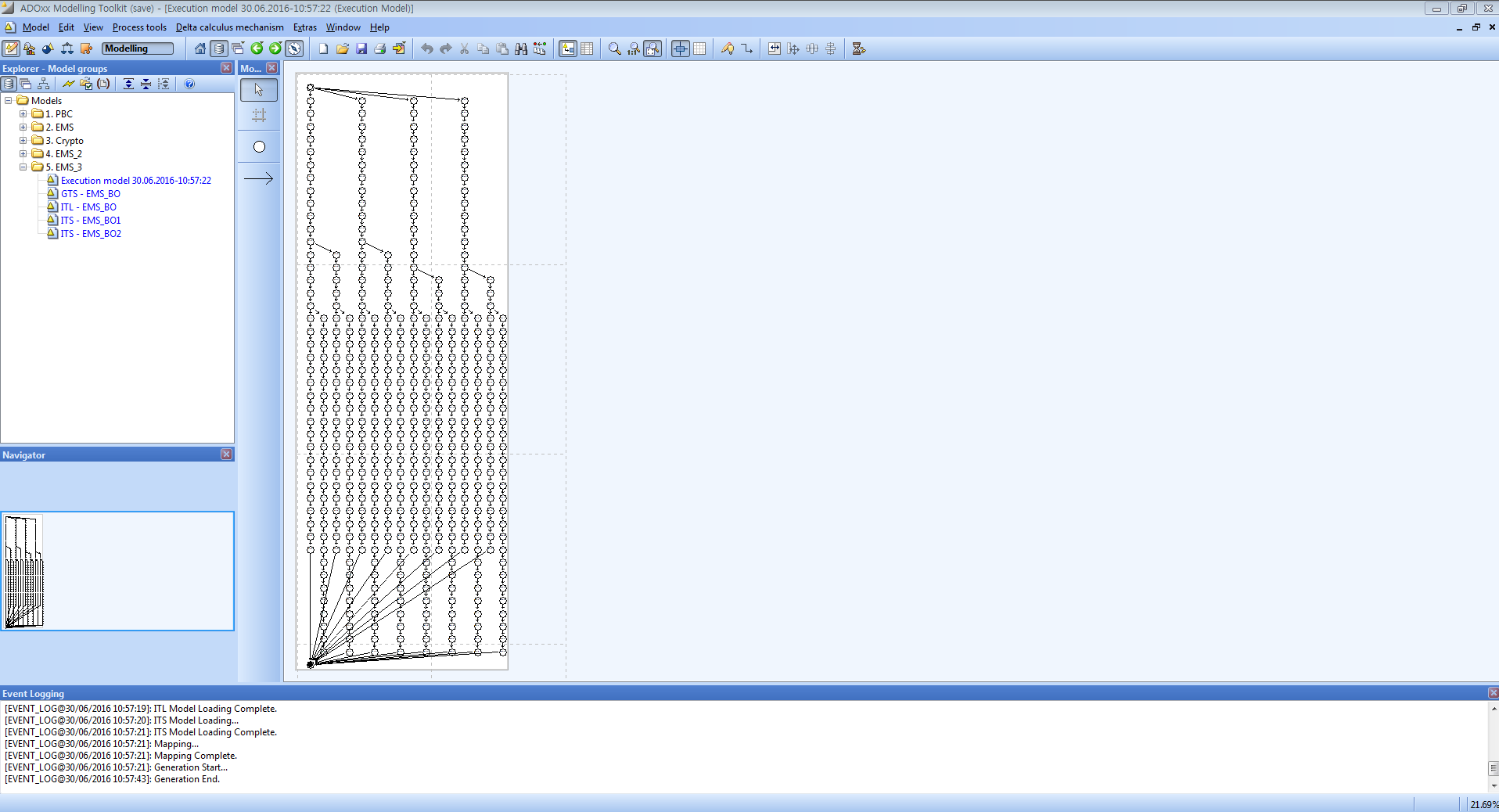Click the hourglass simulation icon

[859, 49]
